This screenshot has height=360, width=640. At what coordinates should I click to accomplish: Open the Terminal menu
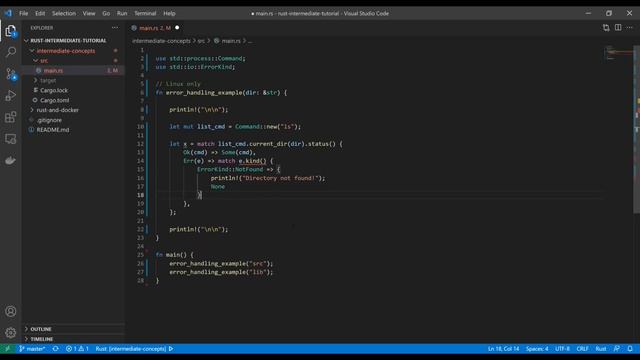[x=145, y=13]
